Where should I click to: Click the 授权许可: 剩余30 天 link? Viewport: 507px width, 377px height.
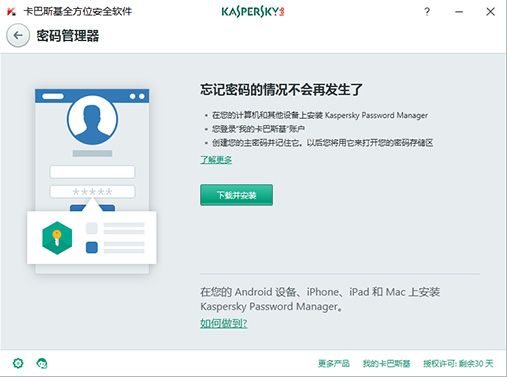(x=458, y=363)
